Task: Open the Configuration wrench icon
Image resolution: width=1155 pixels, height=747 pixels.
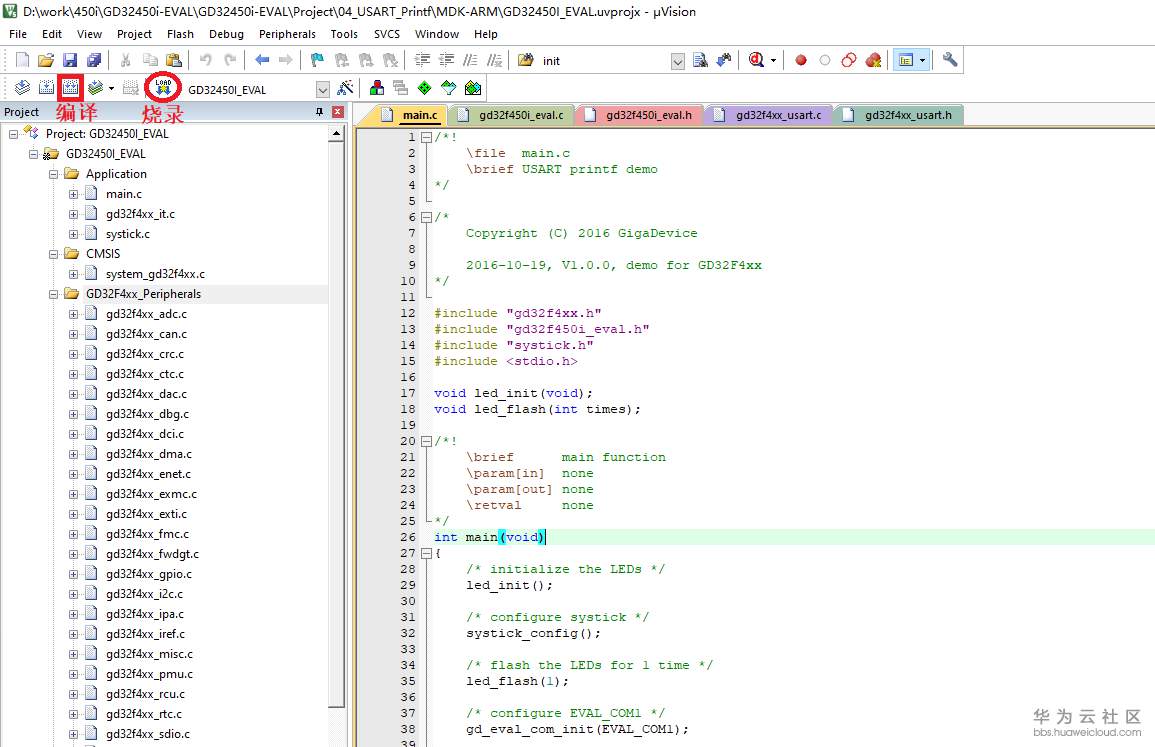Action: pos(950,60)
